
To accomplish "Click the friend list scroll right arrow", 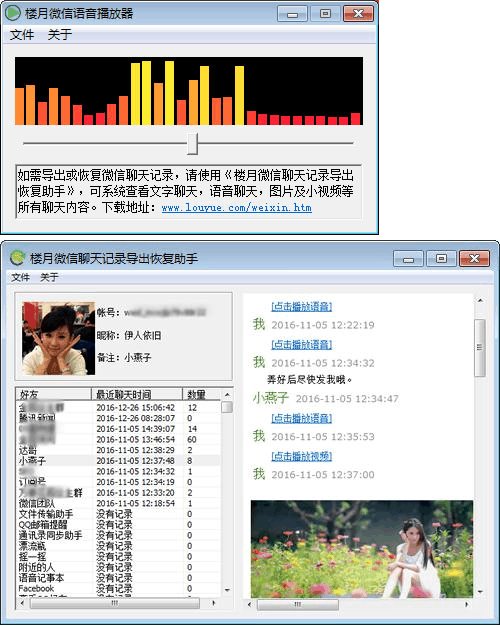I will pyautogui.click(x=213, y=603).
